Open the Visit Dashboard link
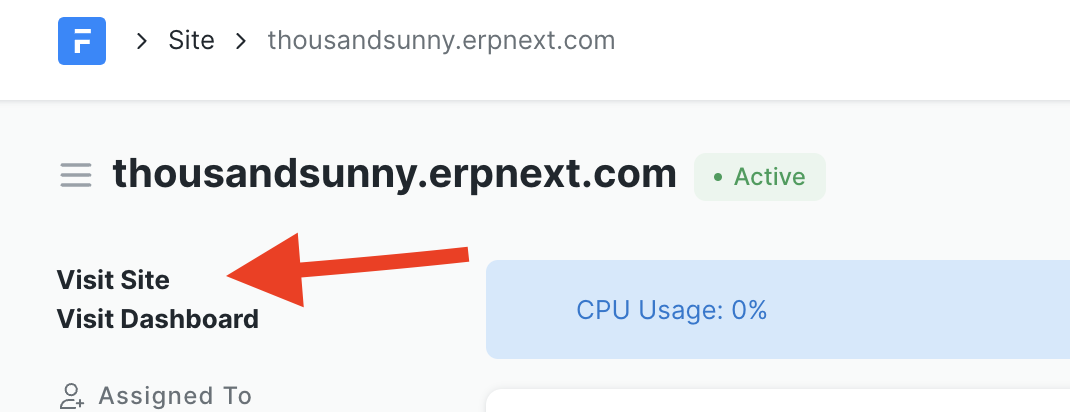The width and height of the screenshot is (1070, 412). point(158,319)
